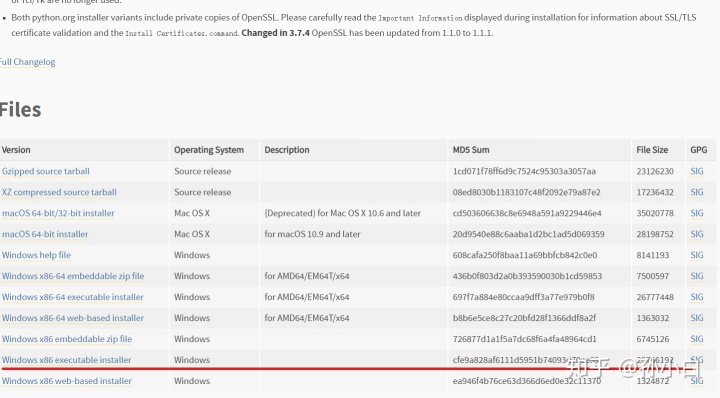Select file size 7500597
The image size is (720, 398).
(x=652, y=276)
